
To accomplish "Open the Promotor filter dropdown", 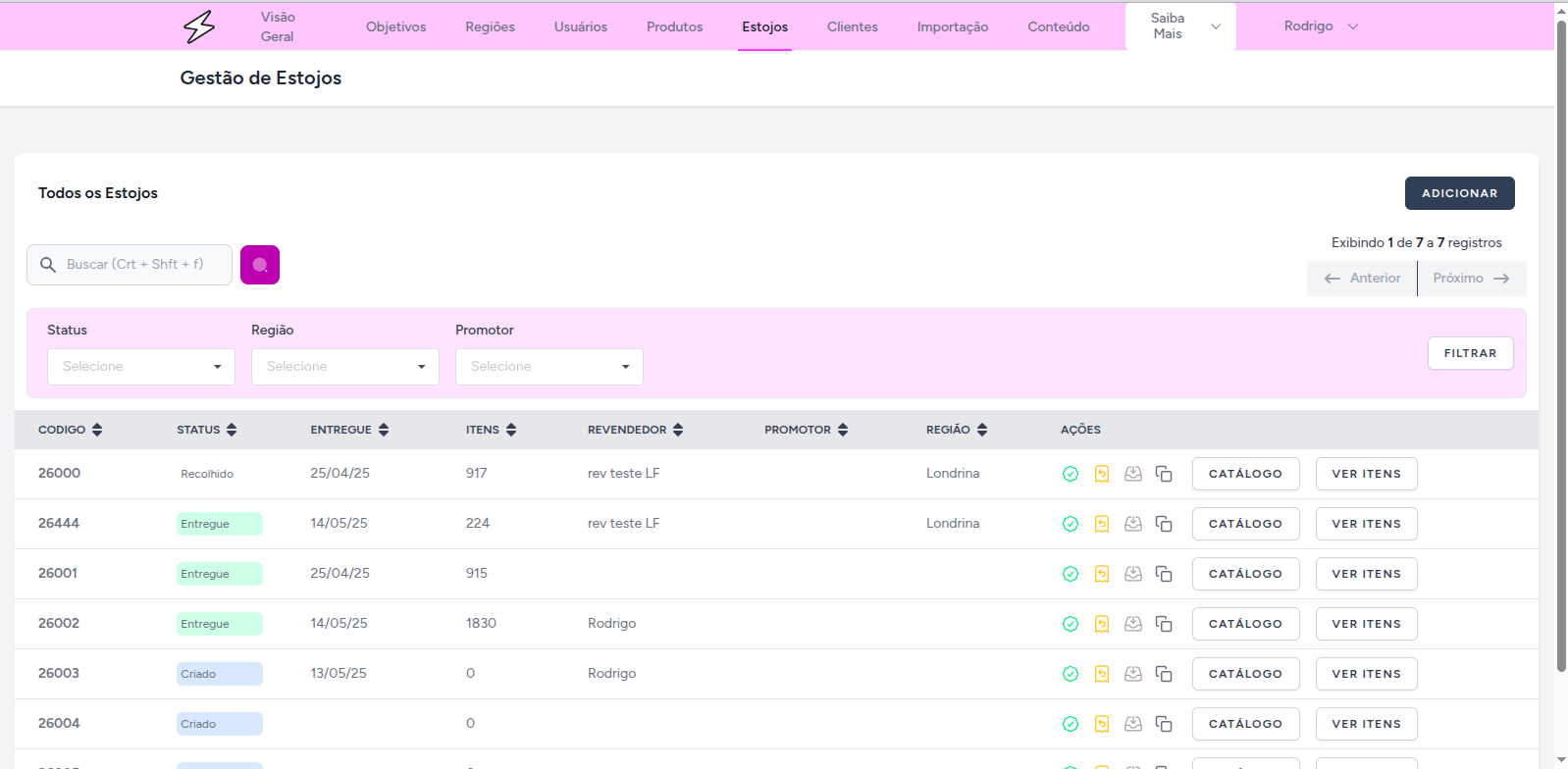I will click(549, 367).
